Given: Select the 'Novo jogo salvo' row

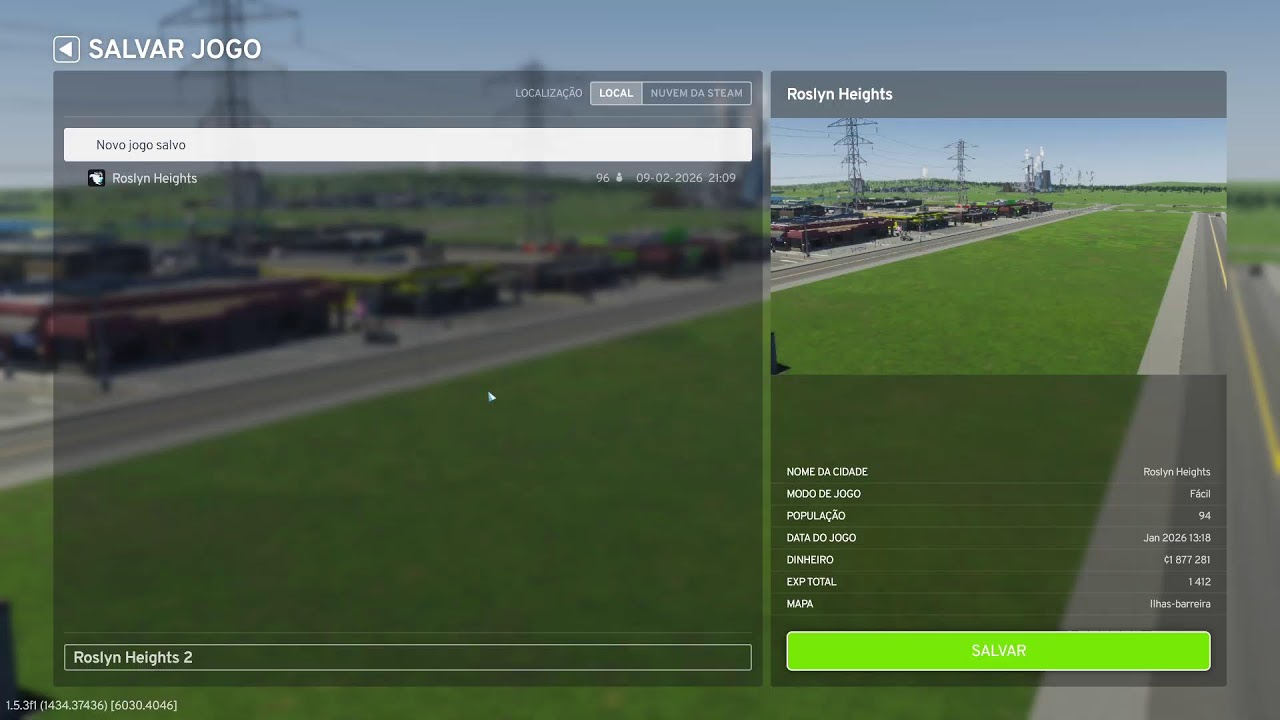Looking at the screenshot, I should tap(408, 145).
